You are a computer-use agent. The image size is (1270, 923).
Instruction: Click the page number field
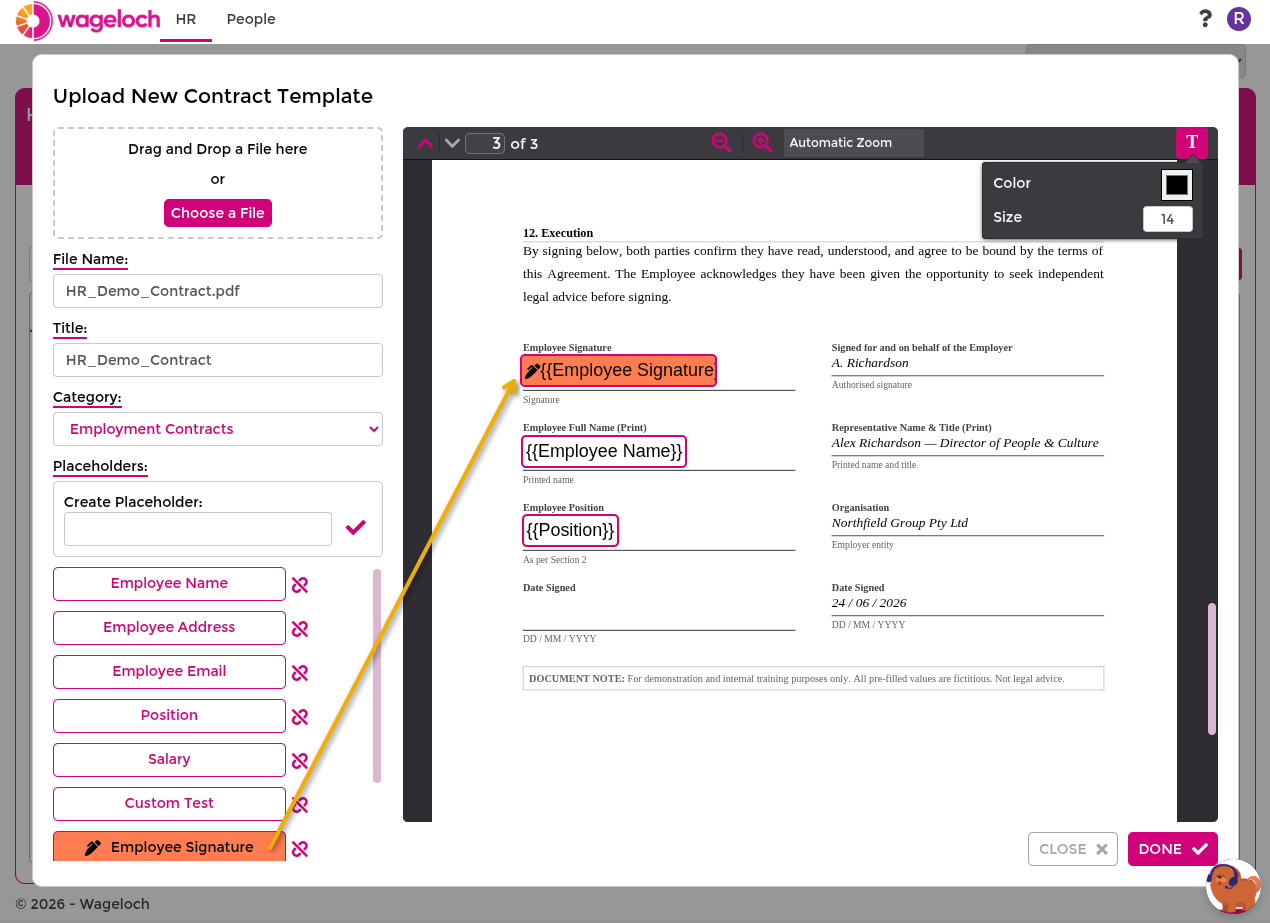(485, 143)
